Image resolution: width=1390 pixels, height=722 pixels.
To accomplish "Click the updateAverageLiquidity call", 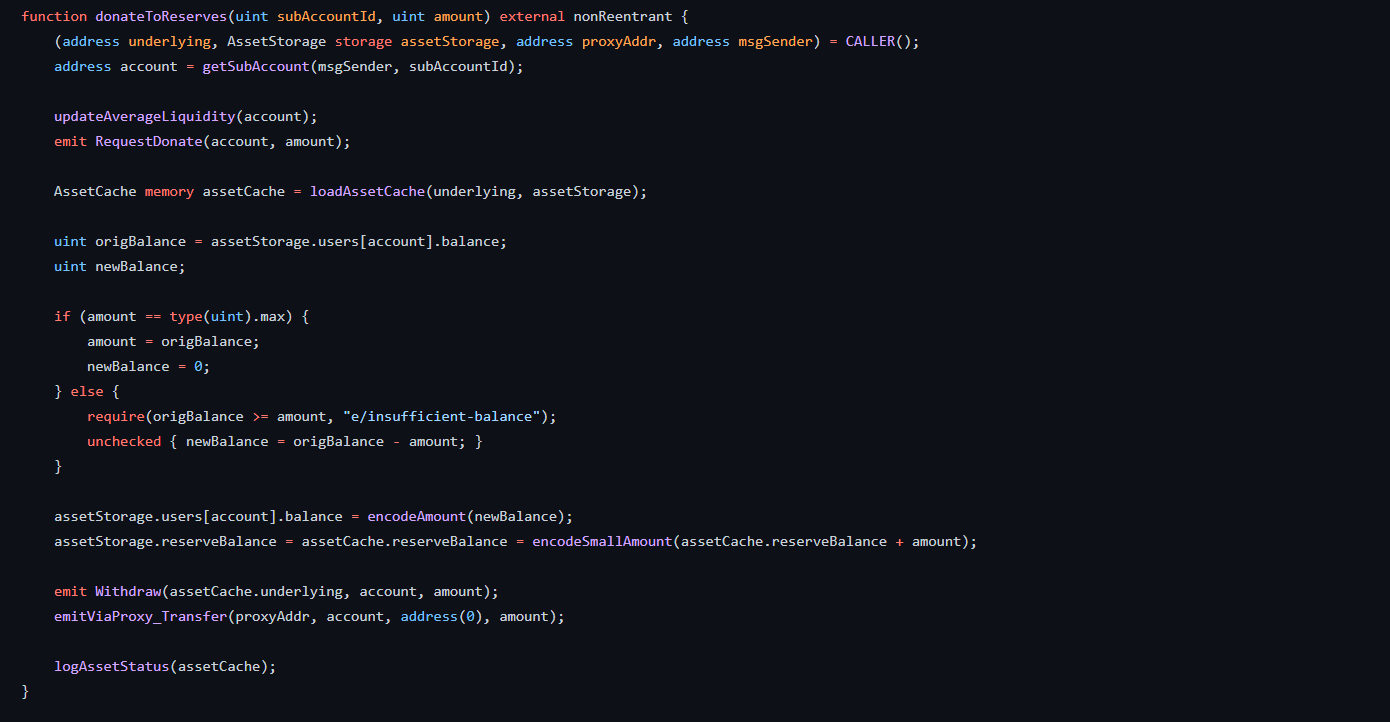I will click(144, 117).
